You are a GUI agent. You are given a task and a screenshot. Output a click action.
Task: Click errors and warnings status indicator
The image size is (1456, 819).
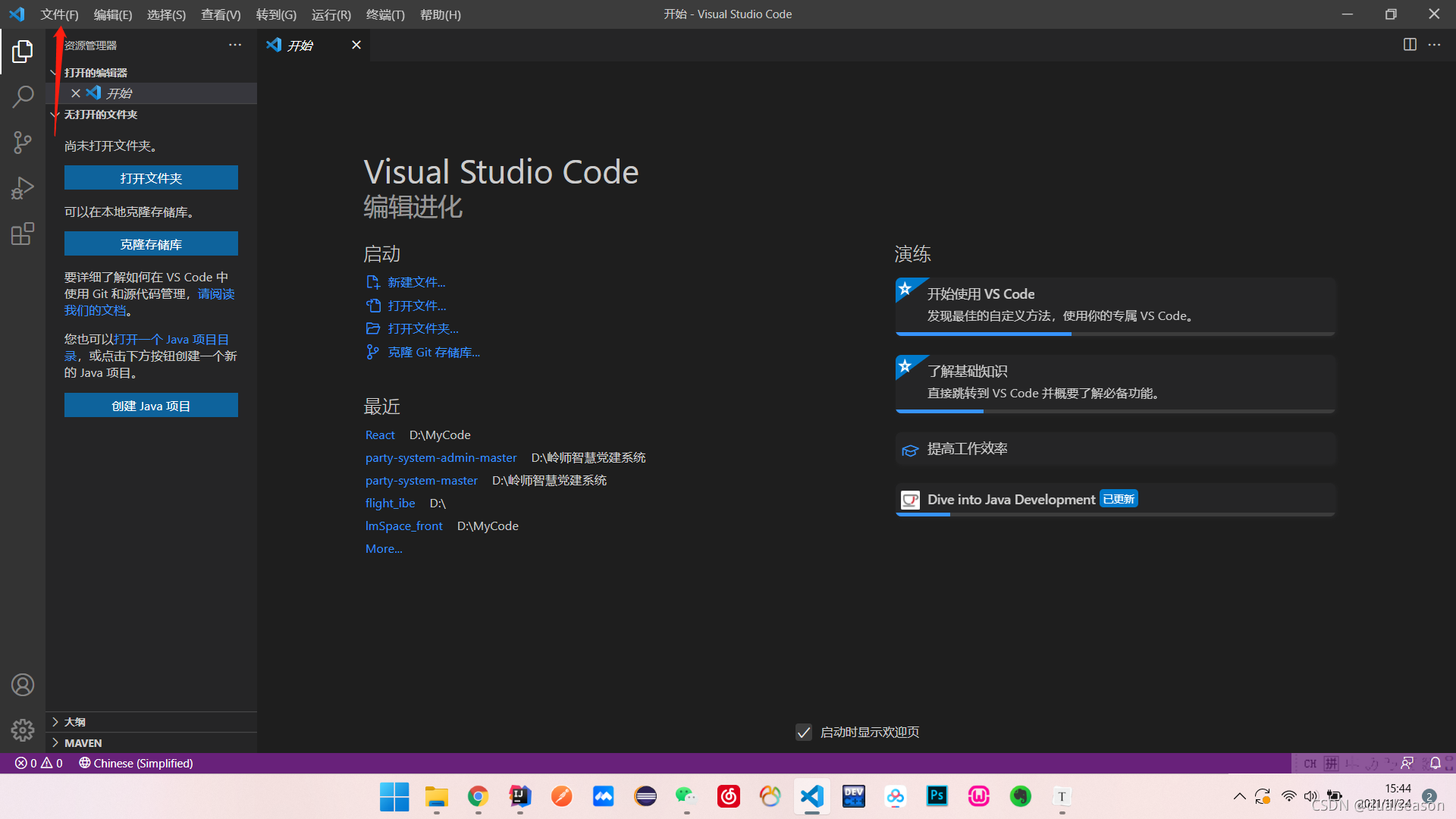click(x=39, y=763)
